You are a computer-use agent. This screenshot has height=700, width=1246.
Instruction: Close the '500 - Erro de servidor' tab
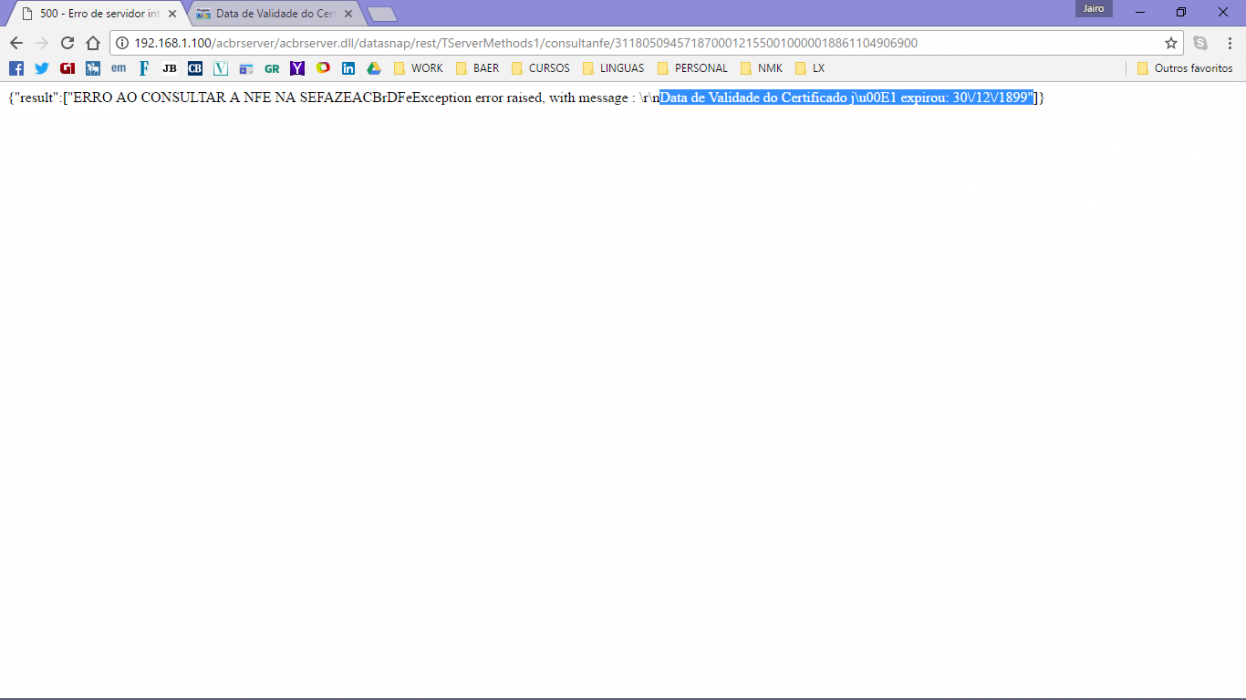point(172,14)
